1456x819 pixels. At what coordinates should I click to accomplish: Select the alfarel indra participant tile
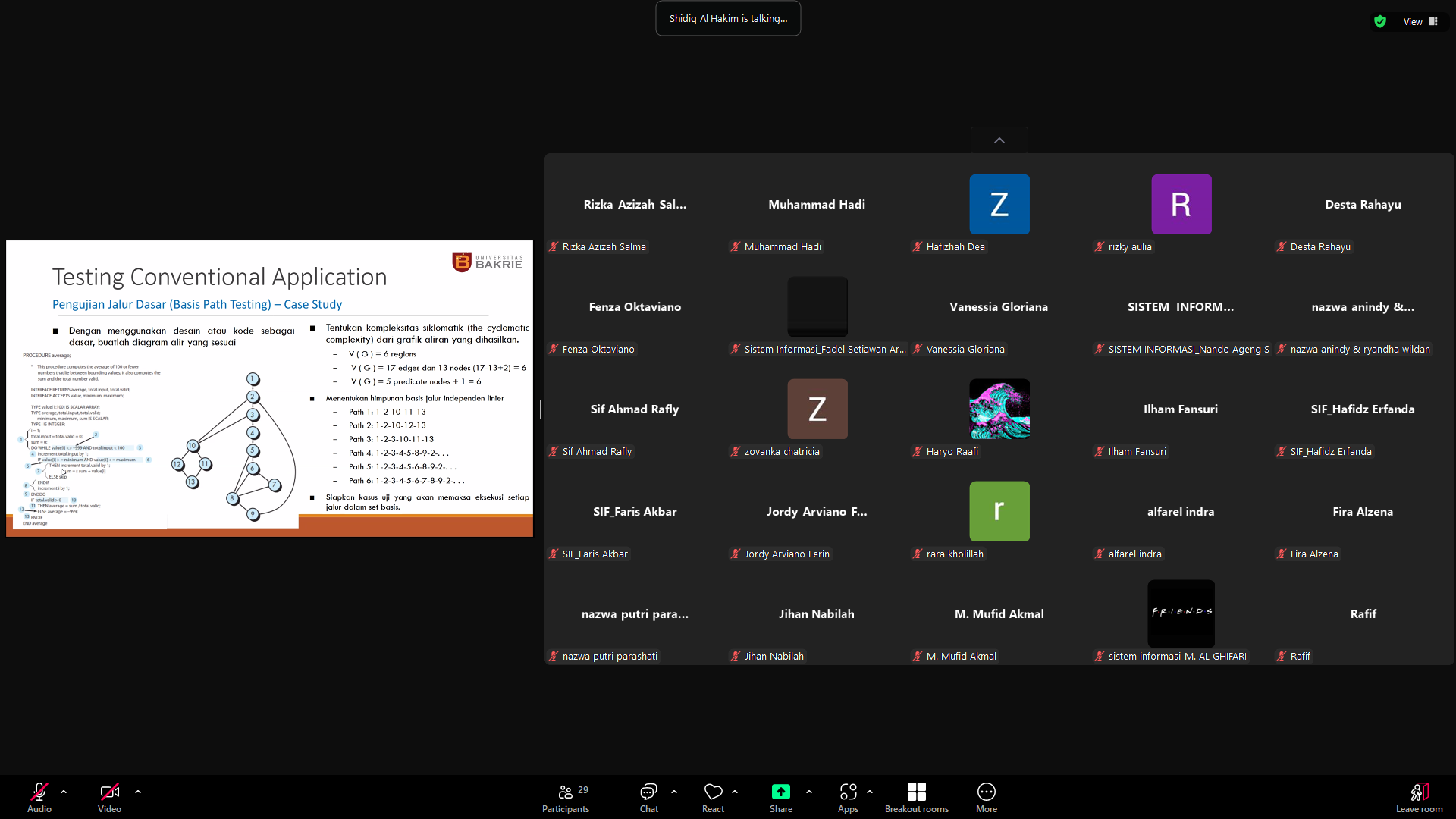click(1181, 512)
